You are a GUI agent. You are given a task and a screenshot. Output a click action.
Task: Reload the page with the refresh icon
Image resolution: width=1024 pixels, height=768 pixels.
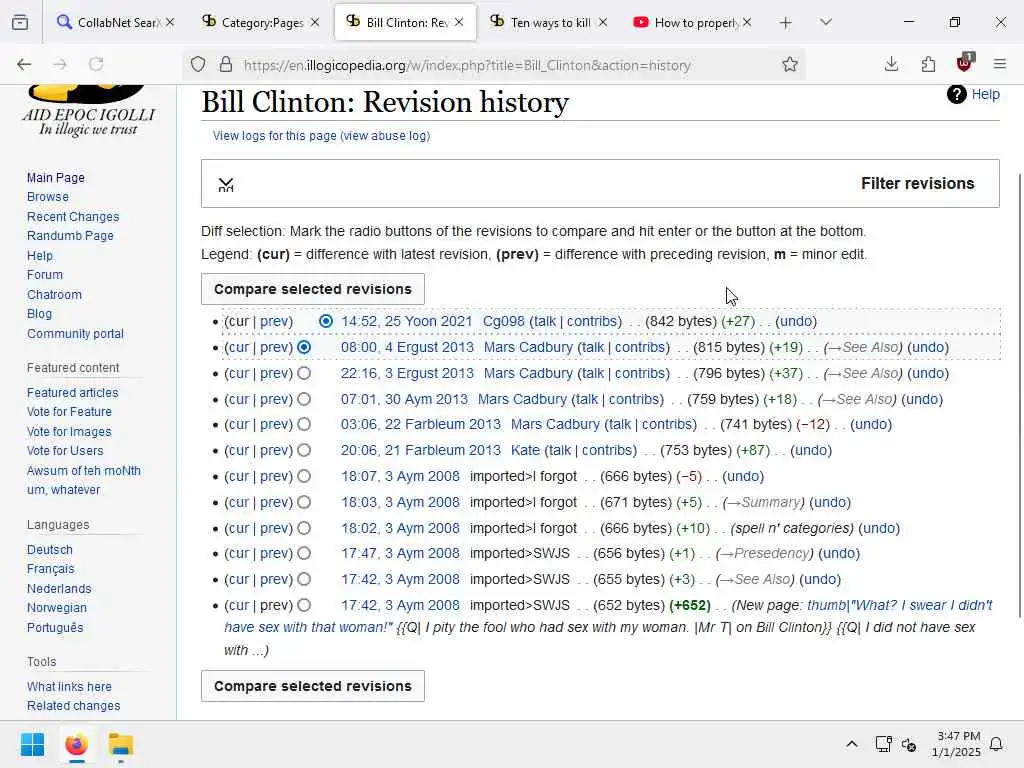pos(96,64)
